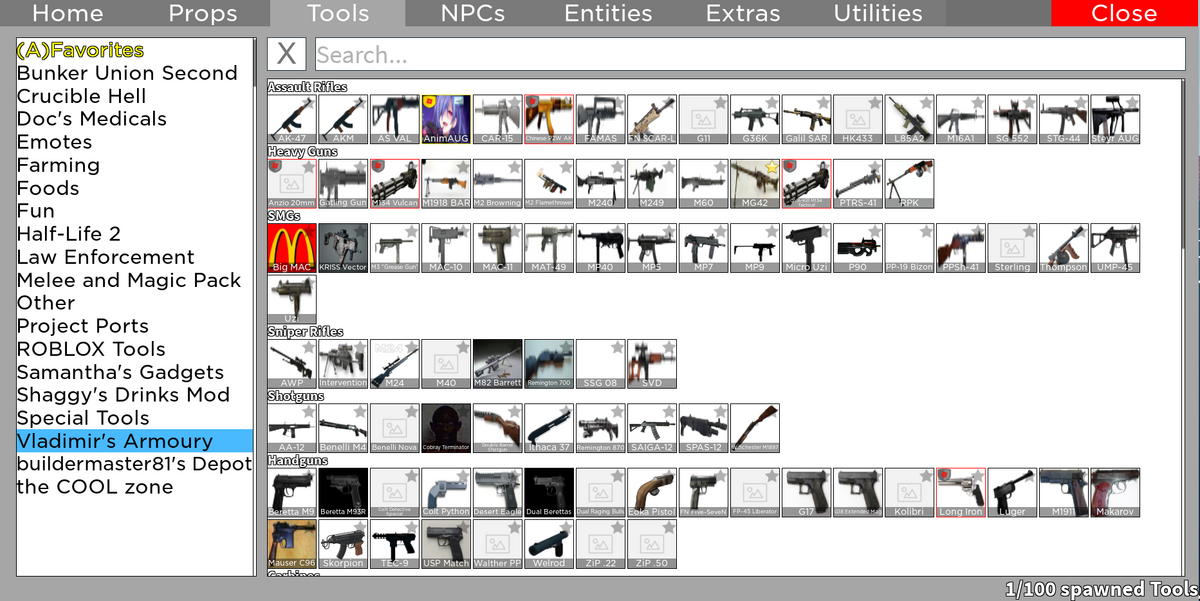Select the AnimAUG weapon icon
1200x601 pixels.
[446, 118]
